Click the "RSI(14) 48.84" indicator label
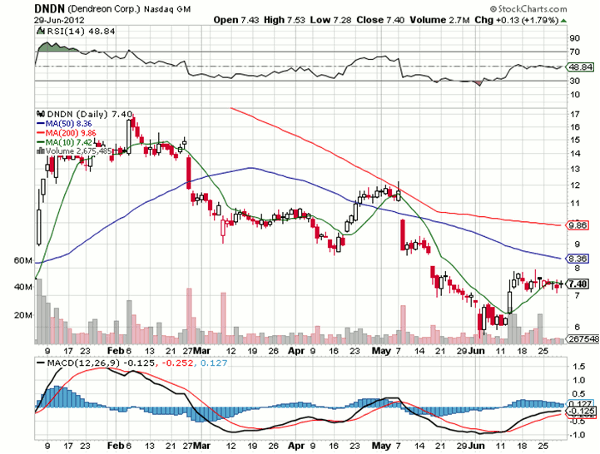The height and width of the screenshot is (454, 600). 80,31
